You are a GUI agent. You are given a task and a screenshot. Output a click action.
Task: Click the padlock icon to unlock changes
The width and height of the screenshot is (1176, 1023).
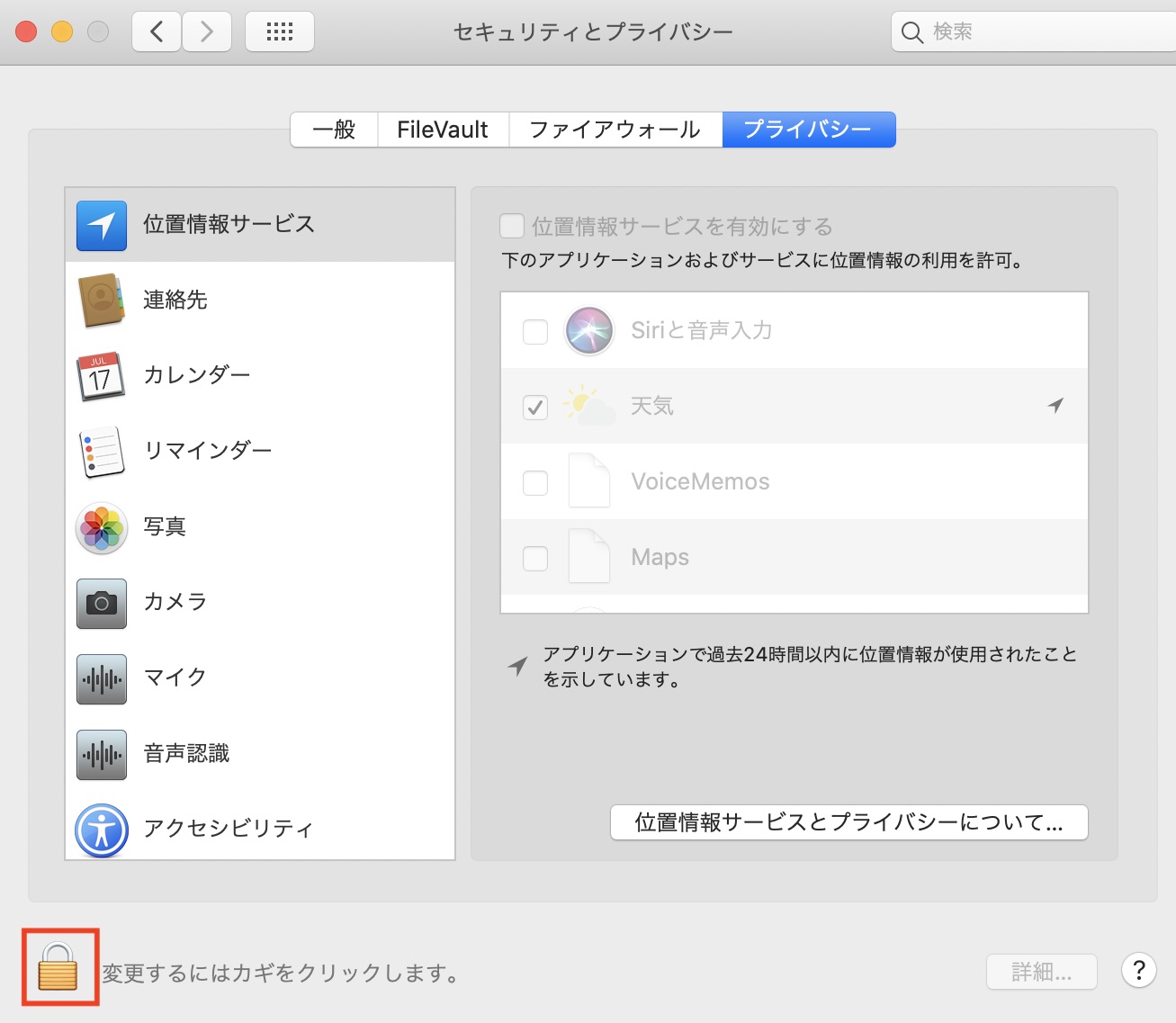(58, 967)
